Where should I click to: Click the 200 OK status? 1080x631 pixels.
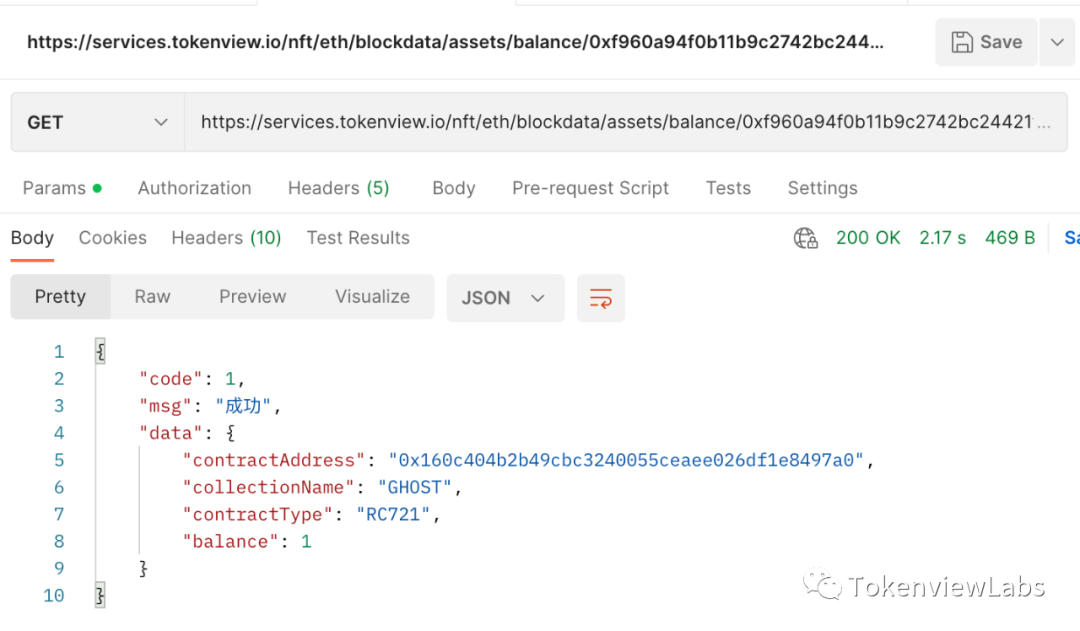pos(868,238)
